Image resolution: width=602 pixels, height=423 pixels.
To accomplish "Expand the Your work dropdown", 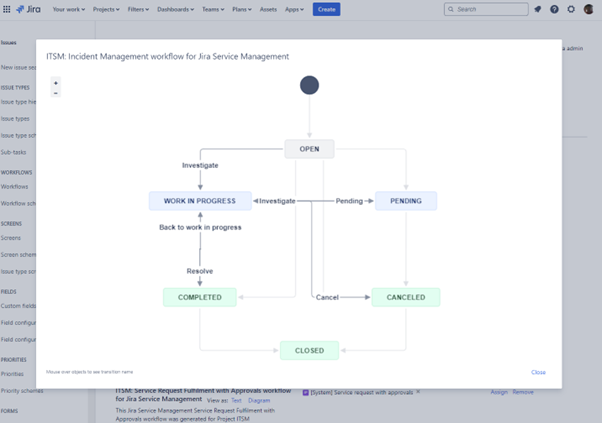I will click(69, 9).
